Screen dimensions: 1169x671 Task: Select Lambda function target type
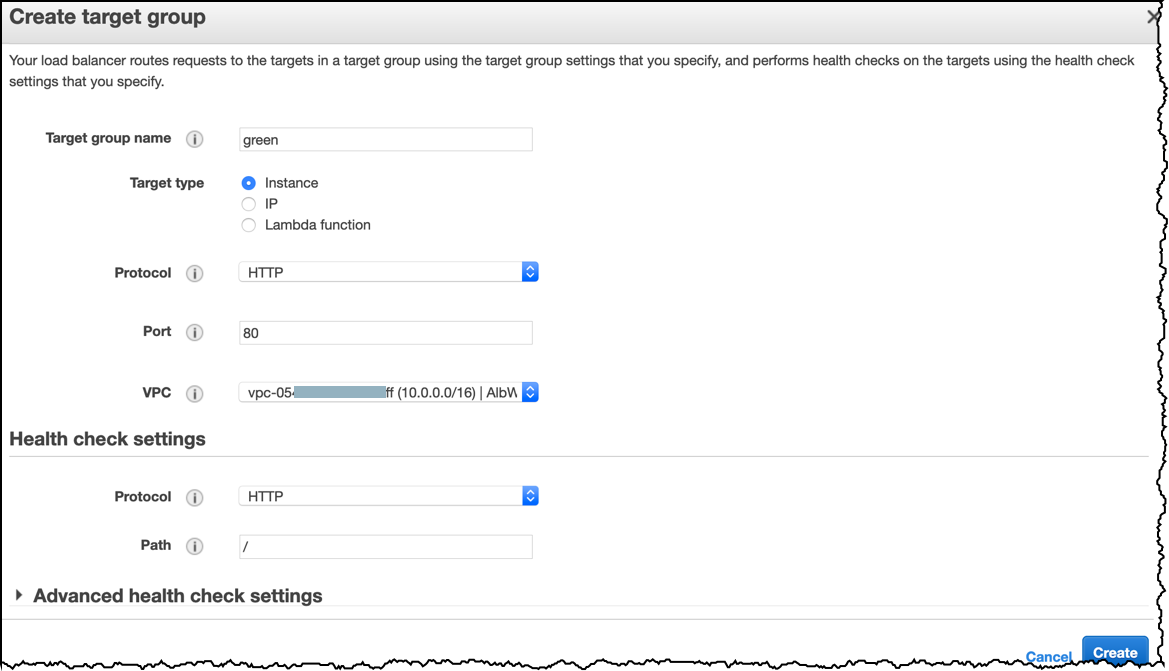click(248, 225)
